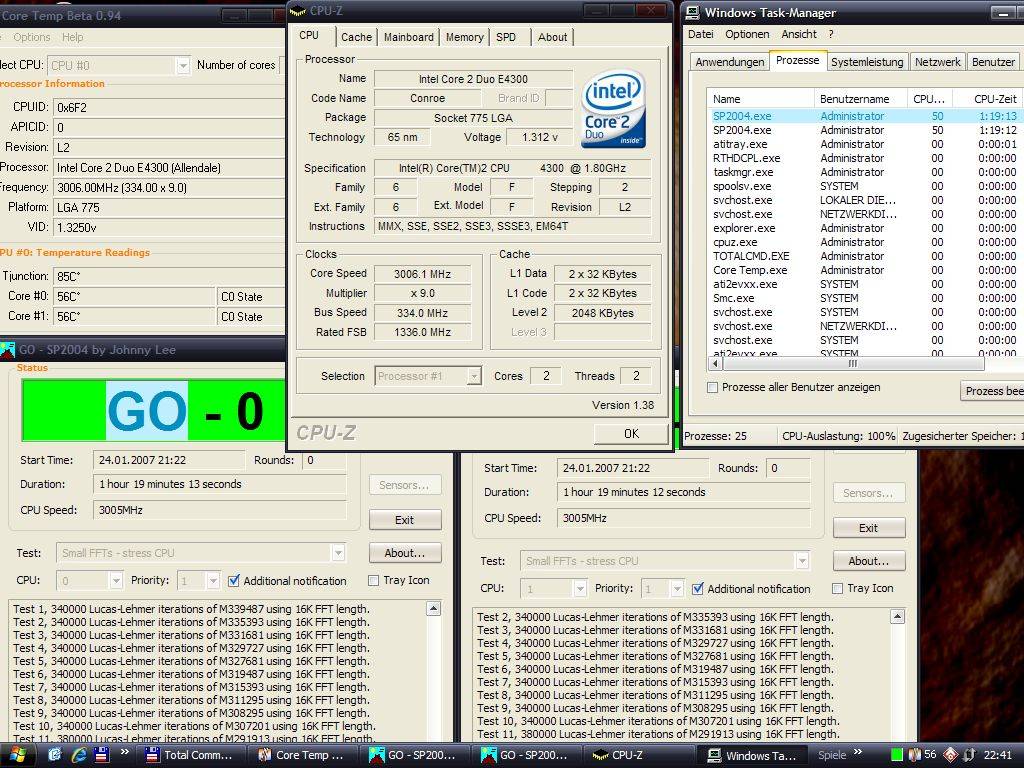Switch to Core Temp taskbar button
This screenshot has width=1024, height=768.
pyautogui.click(x=303, y=756)
